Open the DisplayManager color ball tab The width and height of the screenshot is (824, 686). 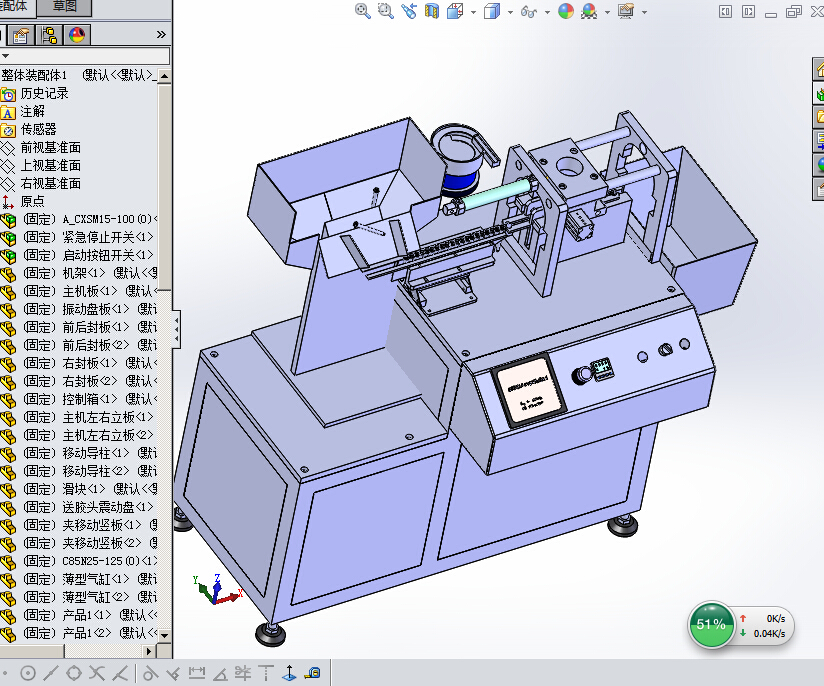coord(76,35)
